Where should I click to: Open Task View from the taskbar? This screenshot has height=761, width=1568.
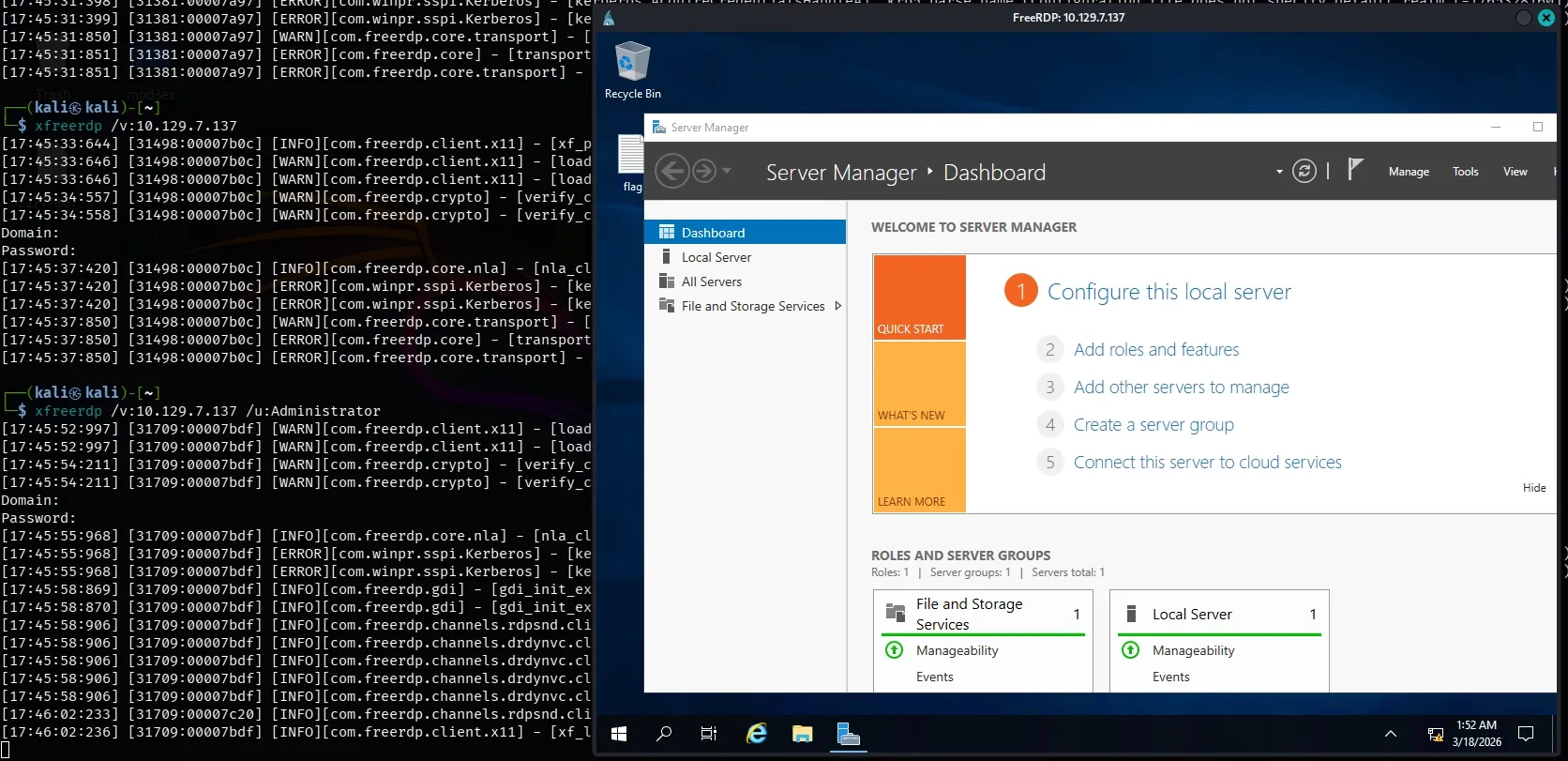tap(709, 734)
